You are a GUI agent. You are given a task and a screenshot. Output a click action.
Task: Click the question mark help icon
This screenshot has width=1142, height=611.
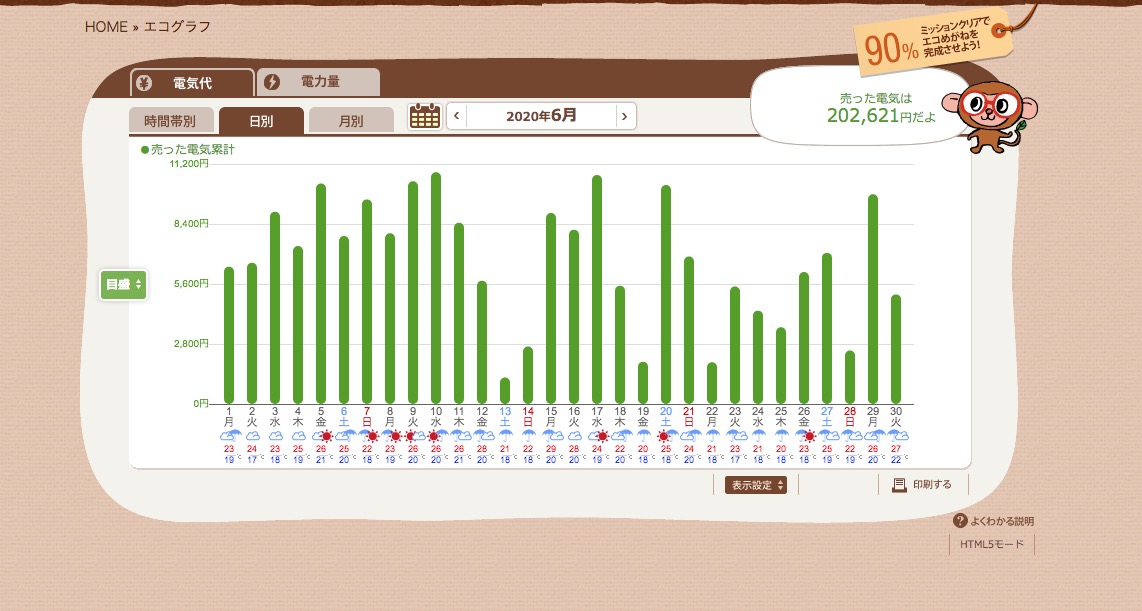click(x=960, y=521)
